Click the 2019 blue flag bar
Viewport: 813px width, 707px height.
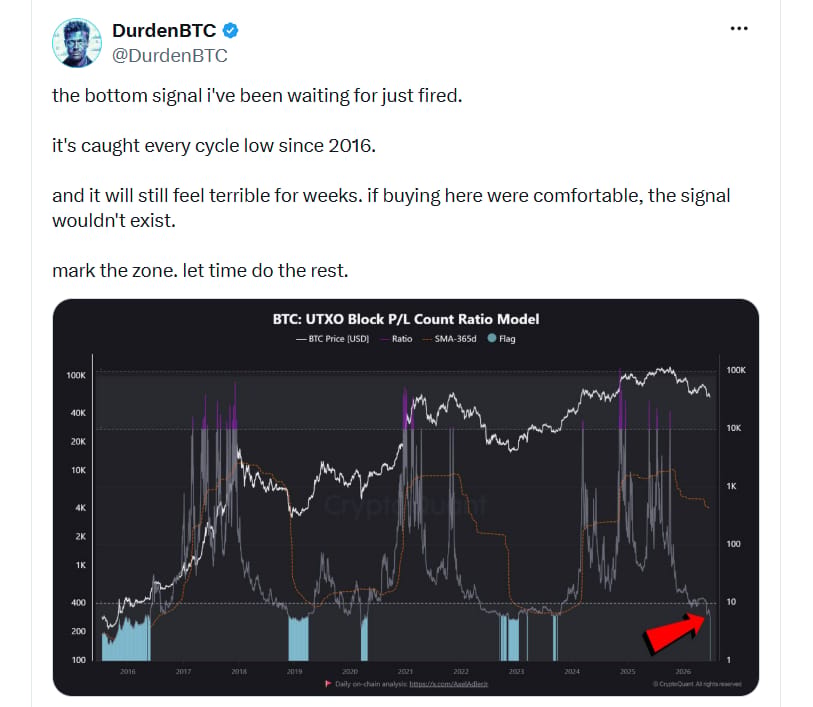(x=298, y=639)
